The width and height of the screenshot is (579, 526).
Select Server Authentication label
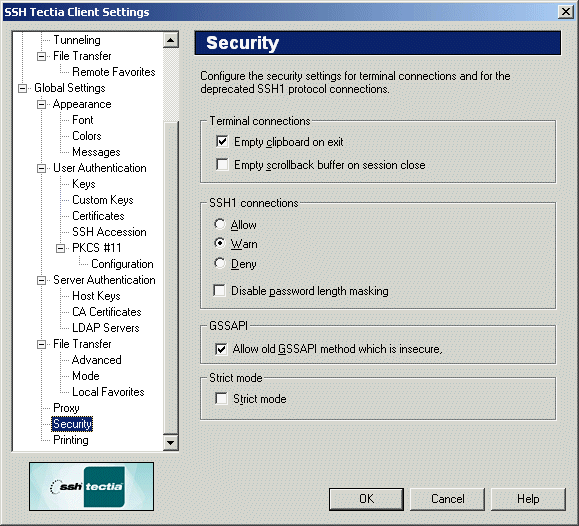tap(104, 280)
